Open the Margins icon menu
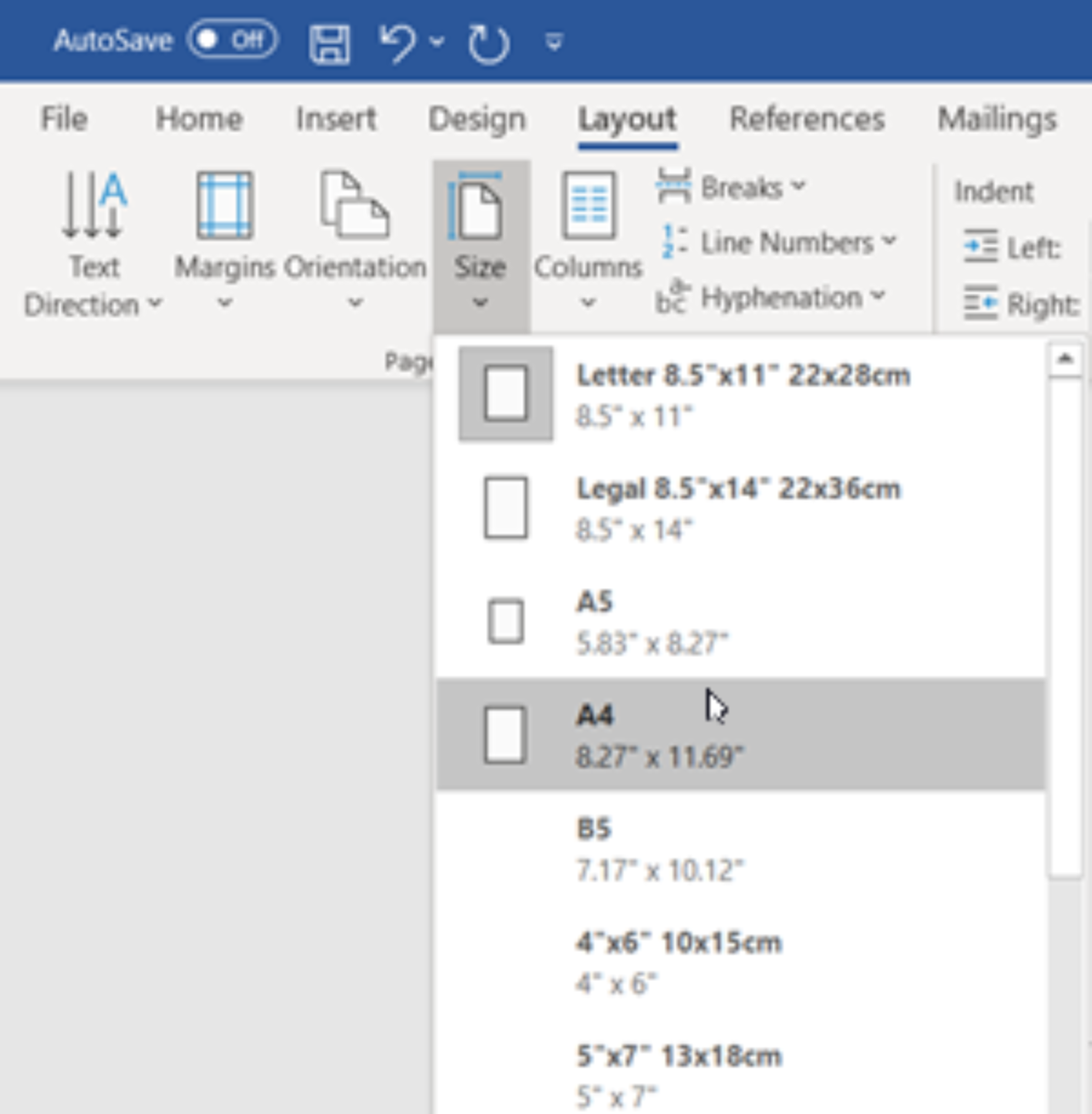Image resolution: width=1092 pixels, height=1114 pixels. (224, 205)
